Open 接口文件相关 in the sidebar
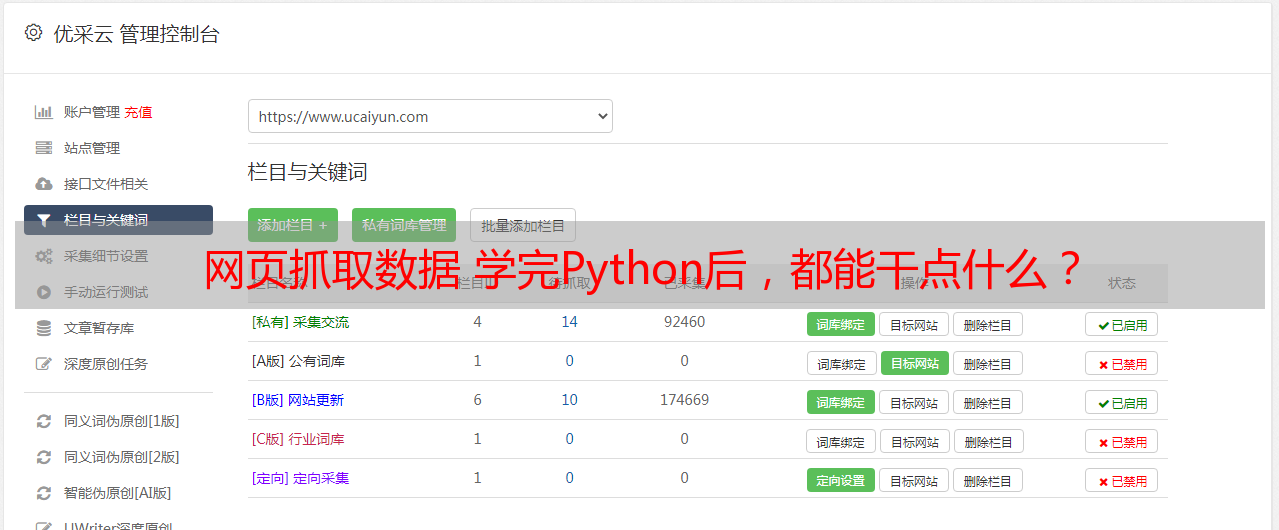The width and height of the screenshot is (1279, 530). pos(106,184)
